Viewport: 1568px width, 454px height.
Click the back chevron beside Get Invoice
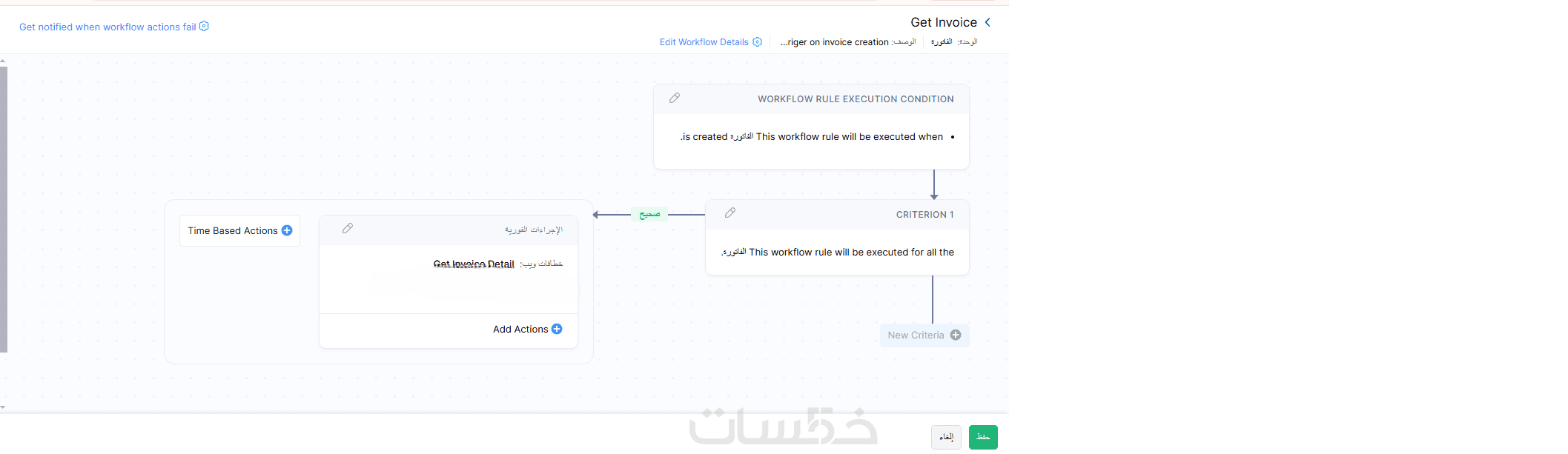pos(988,22)
